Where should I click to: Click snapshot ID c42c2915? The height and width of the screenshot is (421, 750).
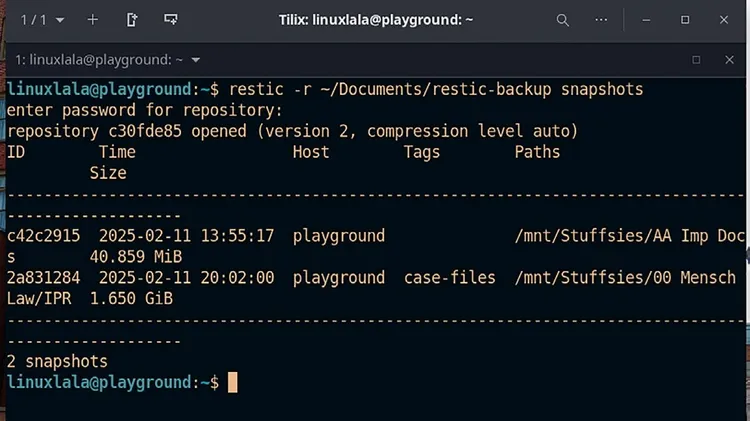tap(44, 236)
